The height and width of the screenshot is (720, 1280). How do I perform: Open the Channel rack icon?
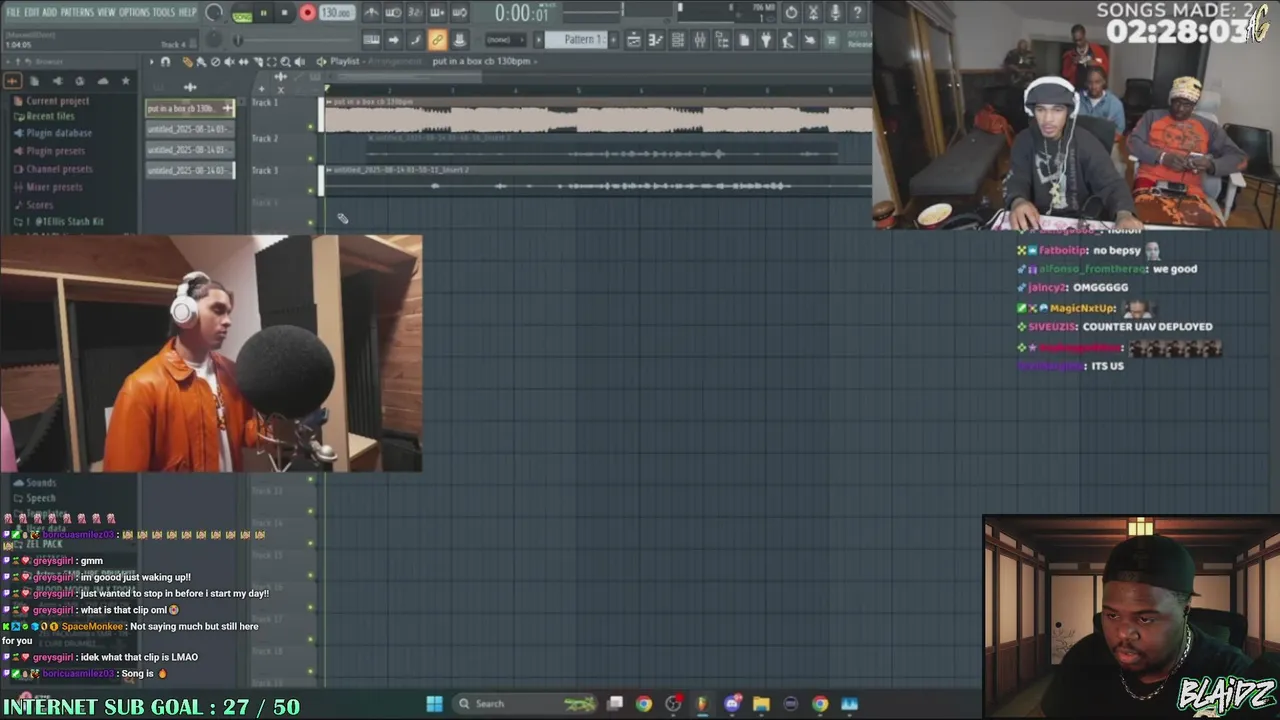pyautogui.click(x=678, y=40)
